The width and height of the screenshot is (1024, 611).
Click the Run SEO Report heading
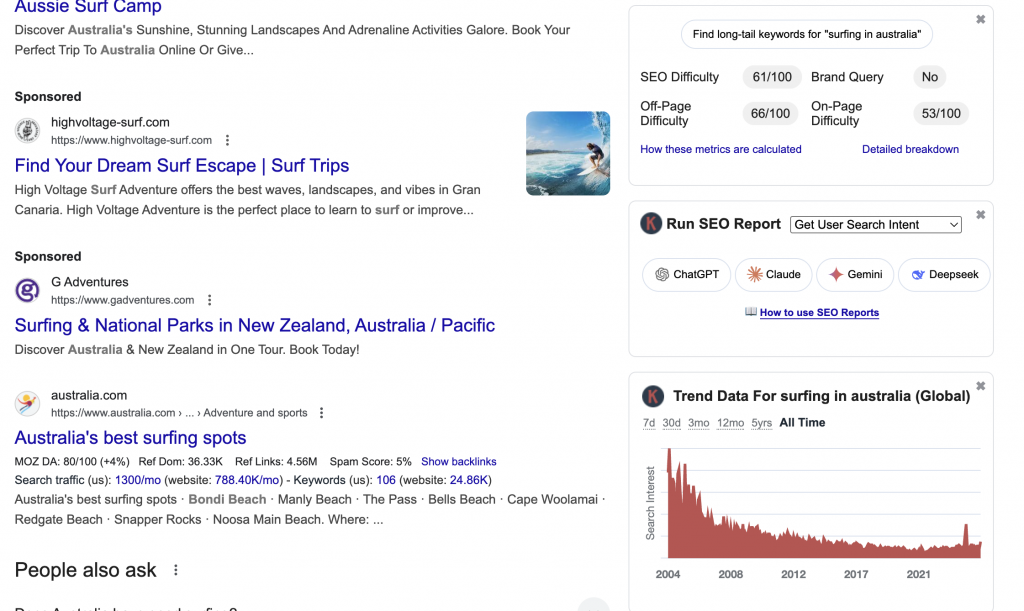723,224
